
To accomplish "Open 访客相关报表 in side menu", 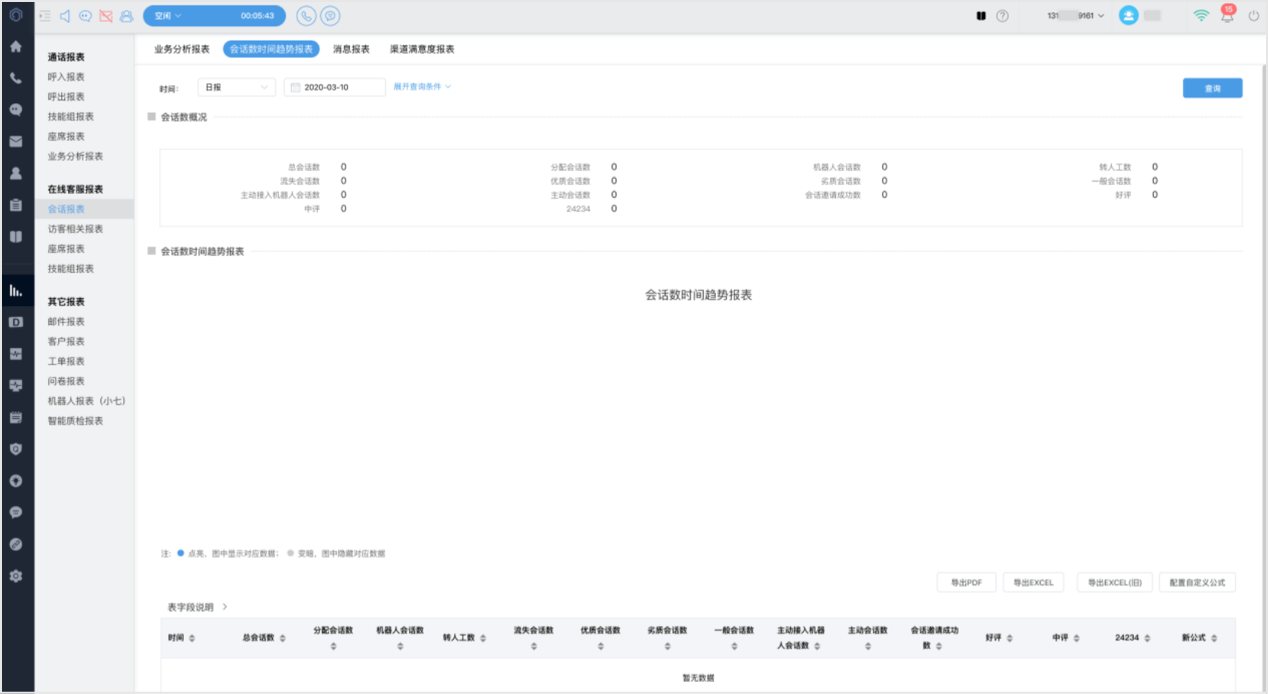I will click(76, 229).
